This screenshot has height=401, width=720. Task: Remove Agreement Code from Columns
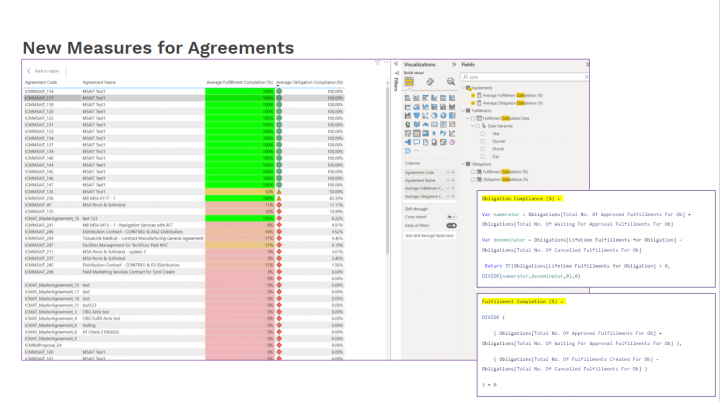tap(453, 173)
